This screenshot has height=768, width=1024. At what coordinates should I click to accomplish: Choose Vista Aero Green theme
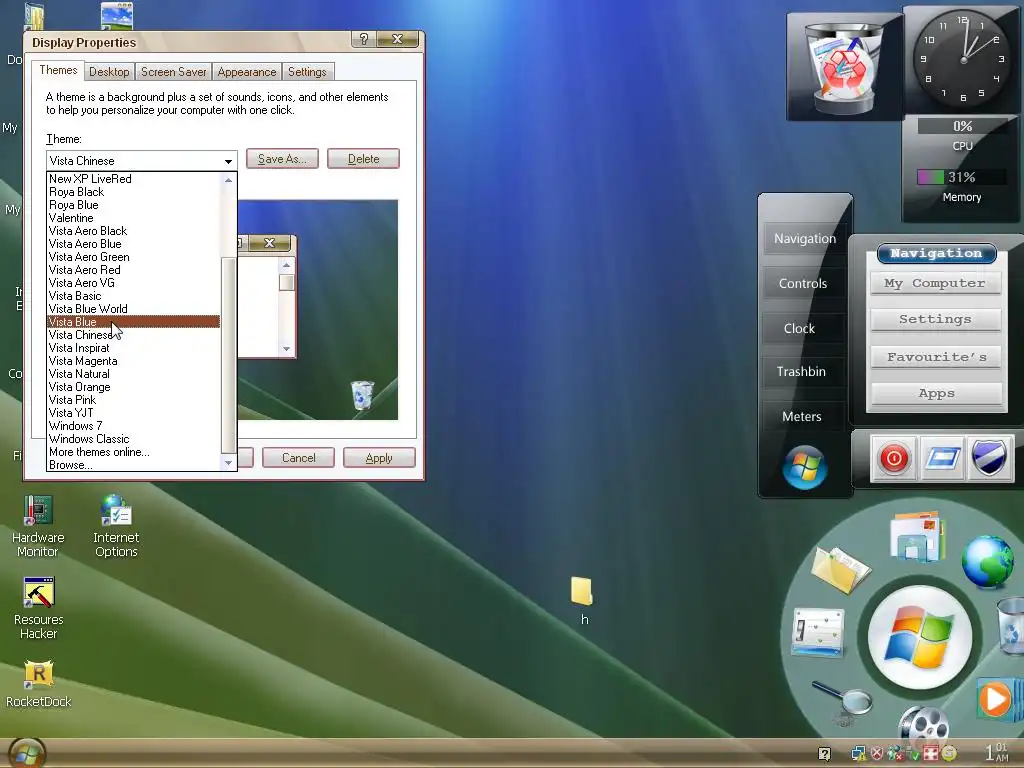coord(134,257)
